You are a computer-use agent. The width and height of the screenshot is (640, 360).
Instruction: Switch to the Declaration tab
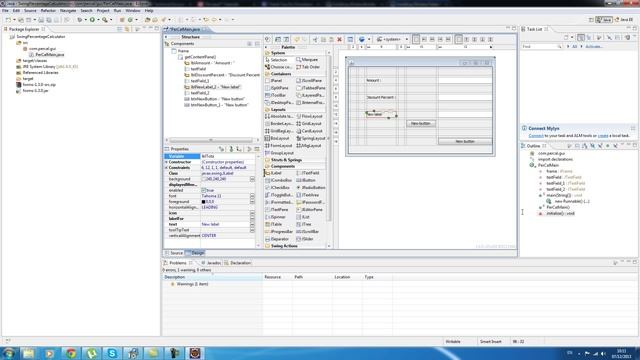(x=238, y=263)
